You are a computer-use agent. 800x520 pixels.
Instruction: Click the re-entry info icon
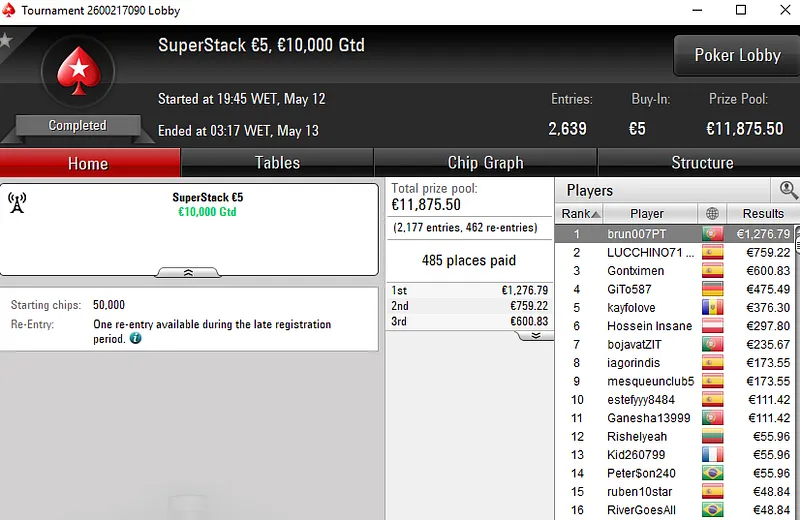pos(136,339)
